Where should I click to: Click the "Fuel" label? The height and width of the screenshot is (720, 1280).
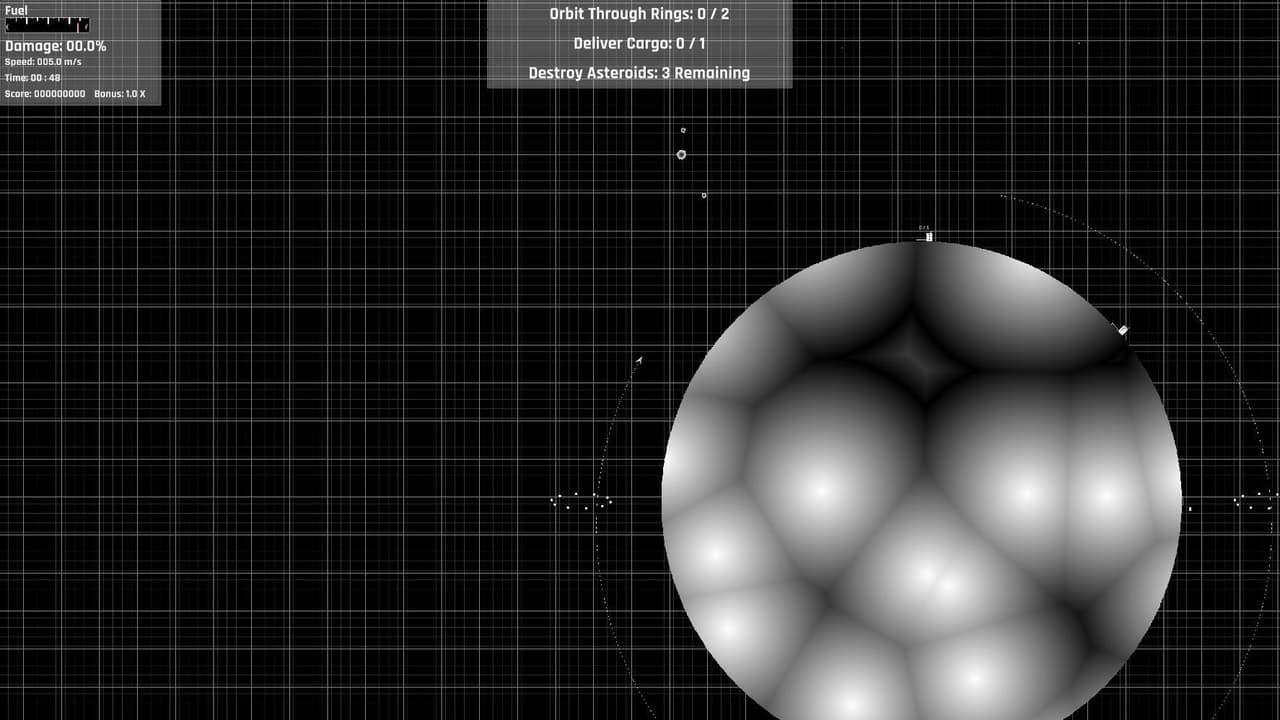pyautogui.click(x=16, y=10)
